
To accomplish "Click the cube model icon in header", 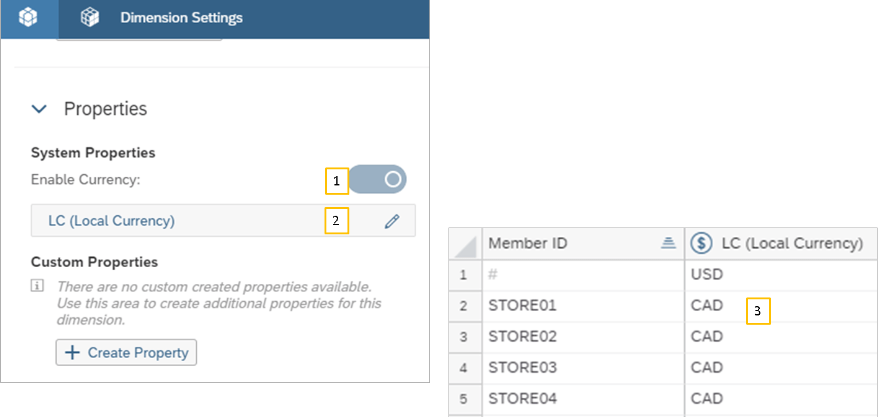I will tap(27, 18).
